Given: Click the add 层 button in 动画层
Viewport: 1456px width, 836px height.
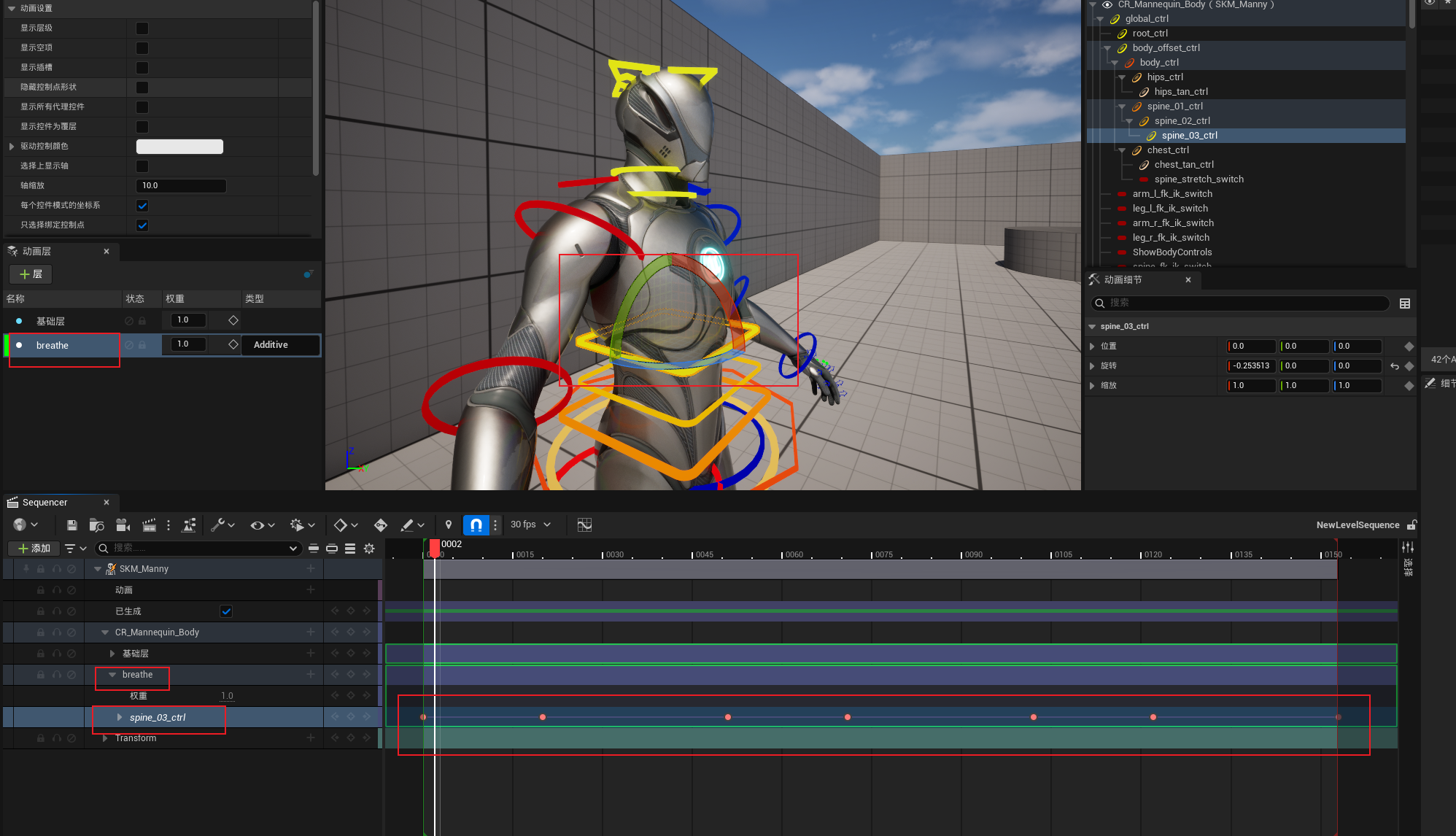Looking at the screenshot, I should click(x=31, y=274).
